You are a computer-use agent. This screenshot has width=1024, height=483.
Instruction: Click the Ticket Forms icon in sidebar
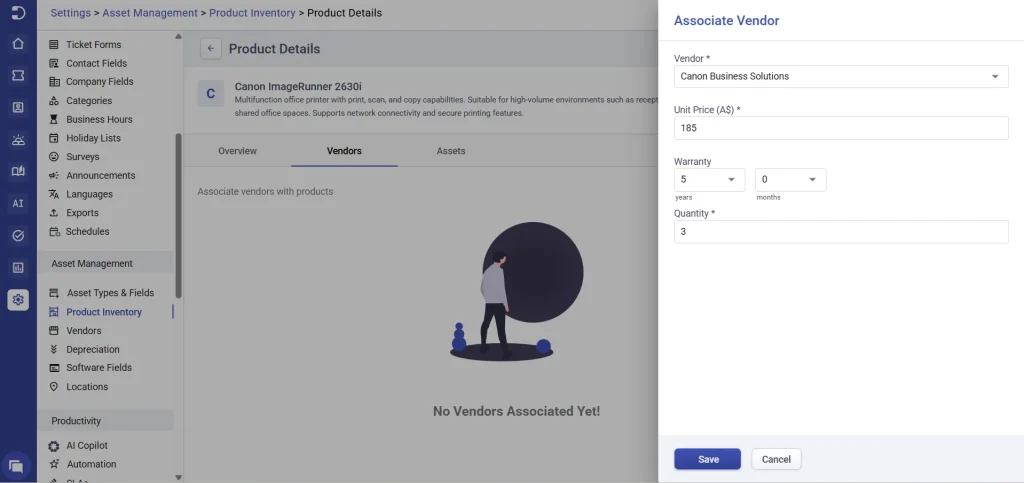[x=54, y=45]
